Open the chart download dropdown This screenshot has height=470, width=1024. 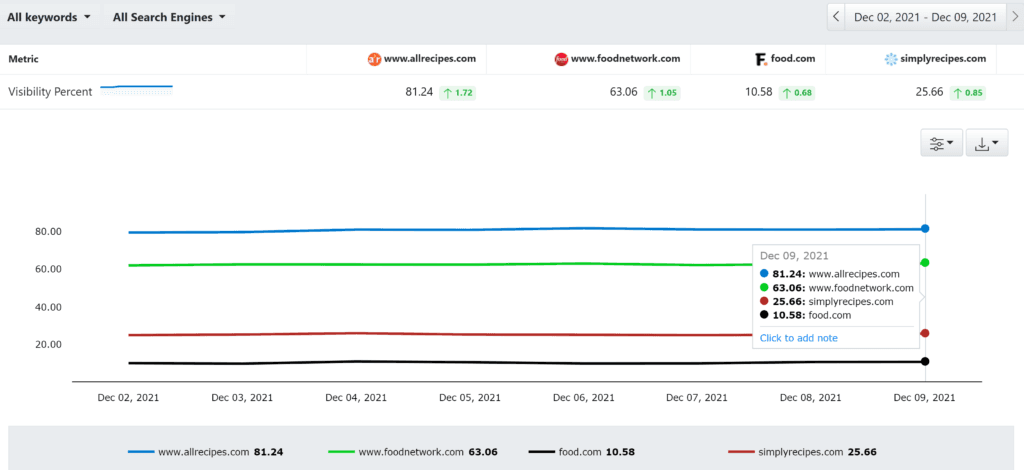987,143
